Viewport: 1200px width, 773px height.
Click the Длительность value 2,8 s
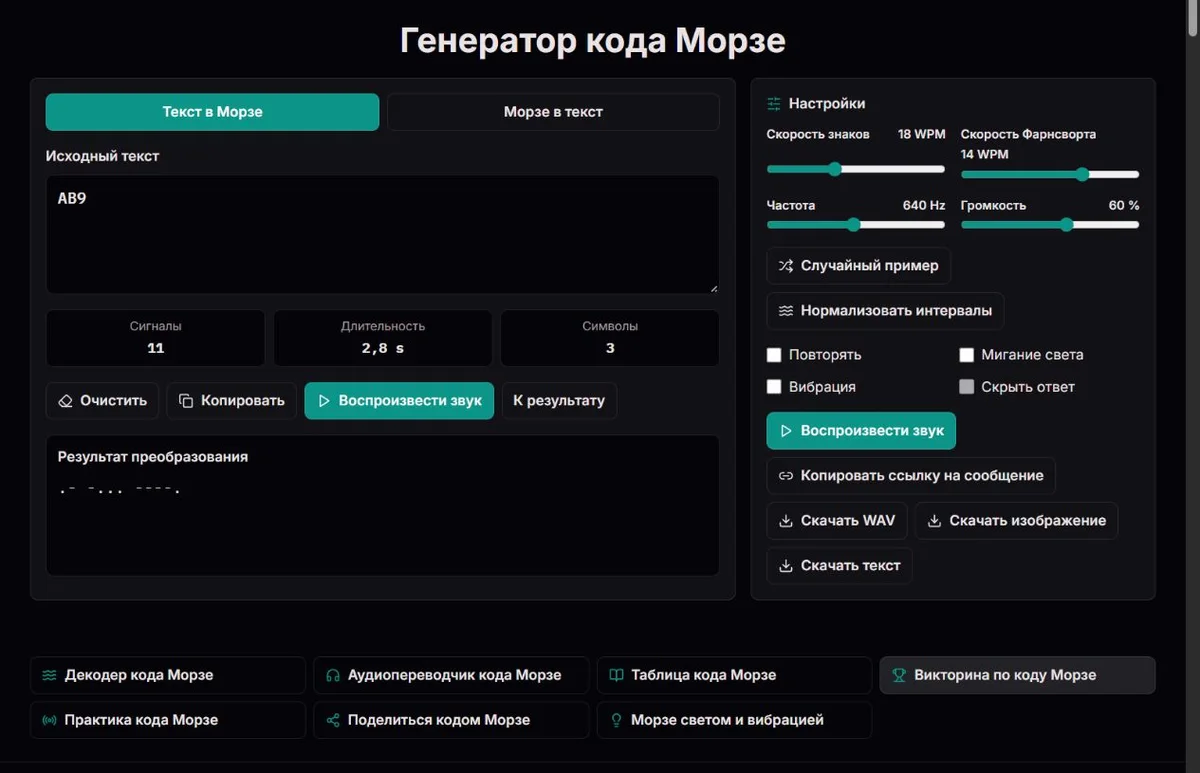[x=383, y=348]
